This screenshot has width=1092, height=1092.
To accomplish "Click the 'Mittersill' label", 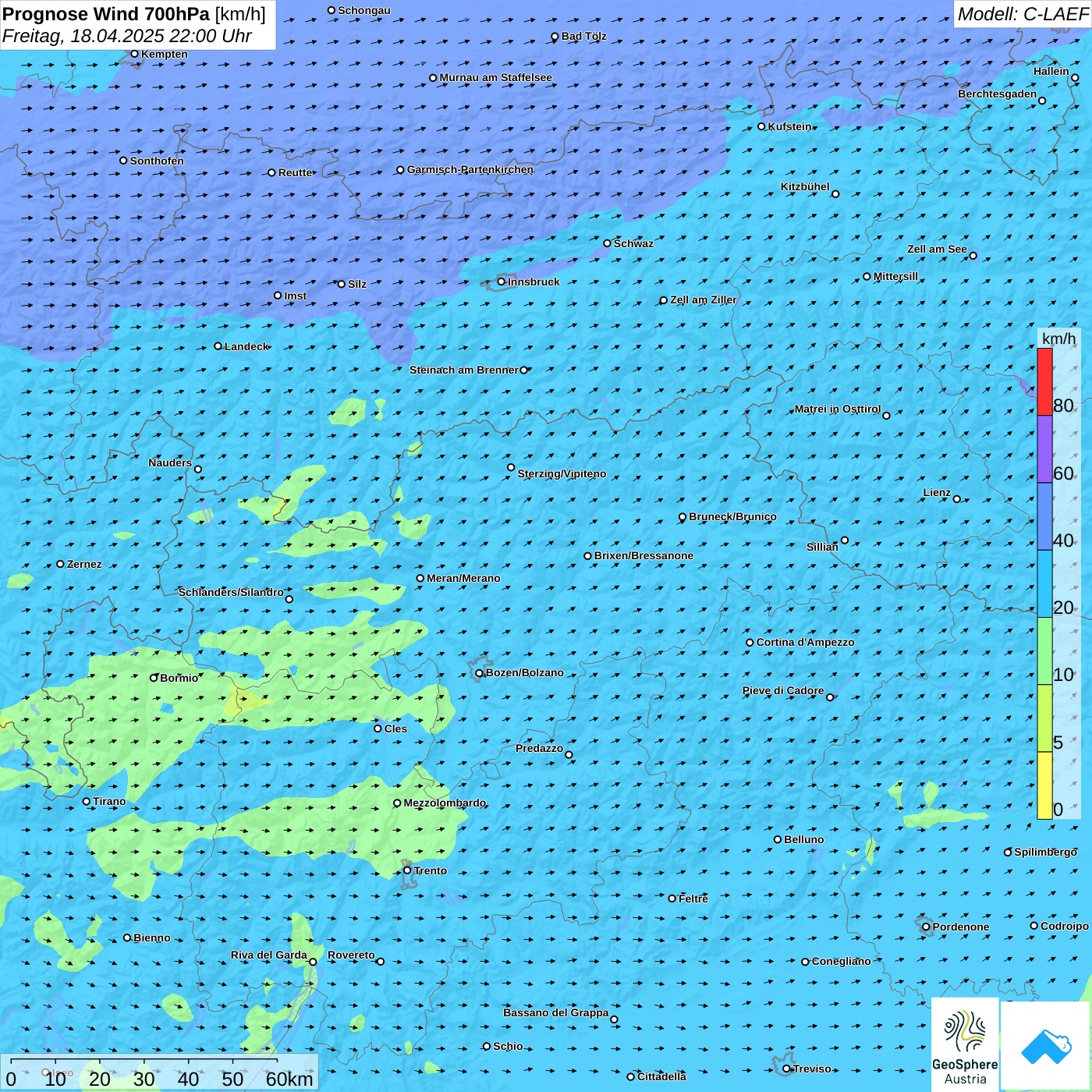I will click(896, 276).
